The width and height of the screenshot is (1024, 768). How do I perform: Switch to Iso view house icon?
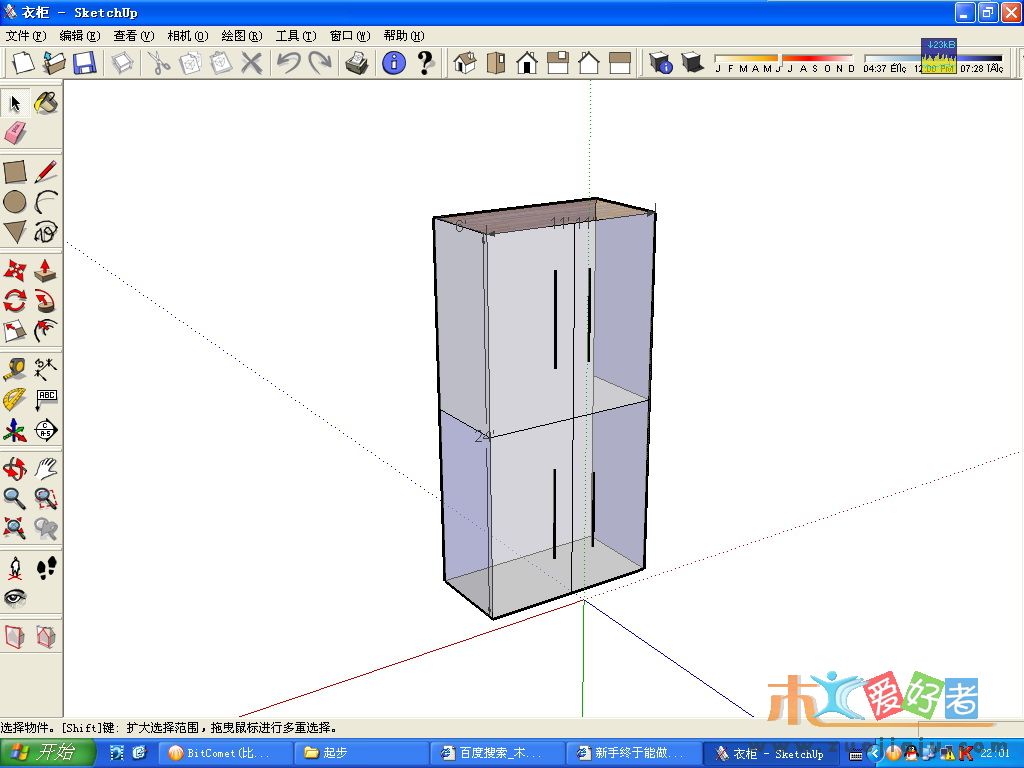click(465, 63)
